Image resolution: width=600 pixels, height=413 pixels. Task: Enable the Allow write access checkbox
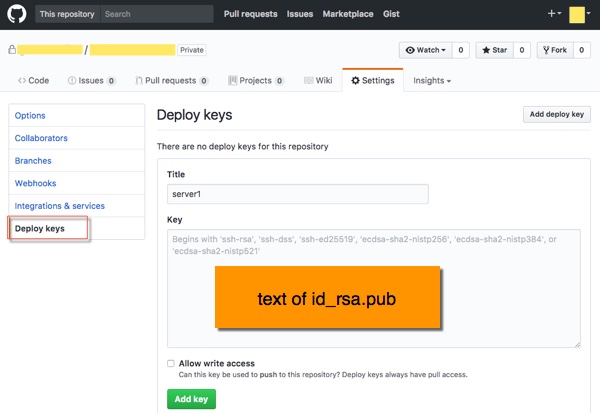(x=171, y=363)
